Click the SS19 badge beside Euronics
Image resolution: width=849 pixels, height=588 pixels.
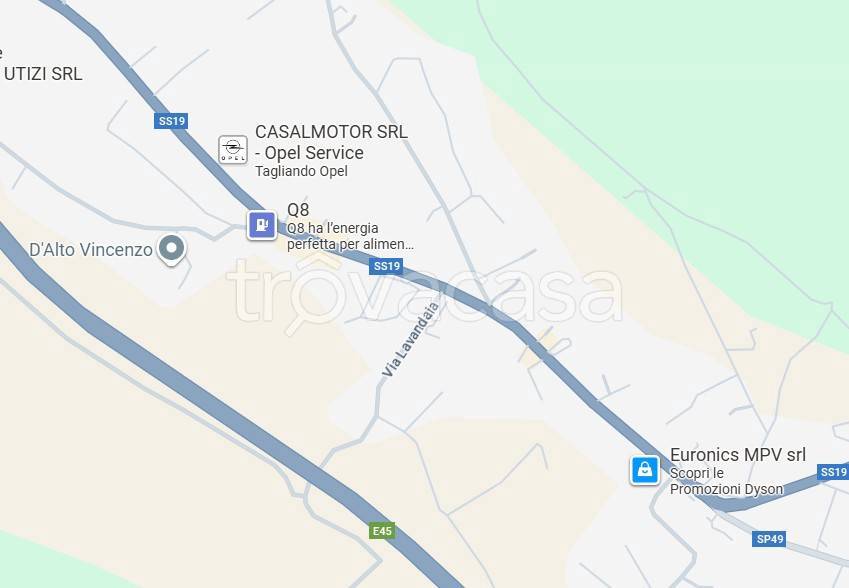coord(833,472)
